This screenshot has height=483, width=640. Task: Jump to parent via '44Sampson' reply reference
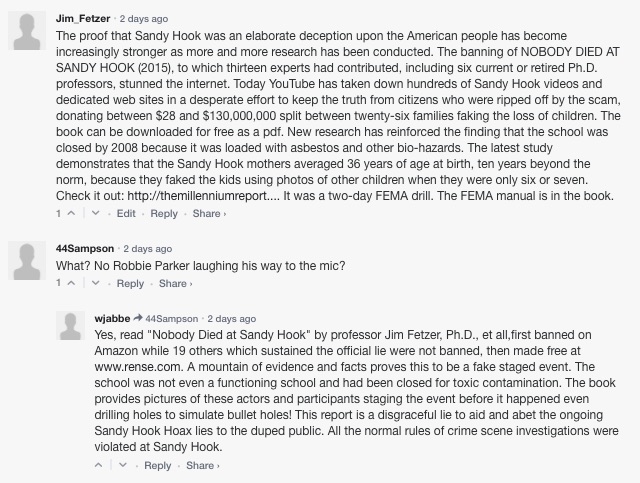[x=173, y=318]
